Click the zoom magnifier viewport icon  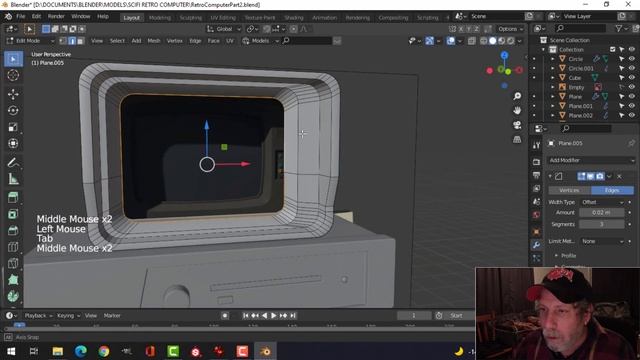click(x=517, y=96)
